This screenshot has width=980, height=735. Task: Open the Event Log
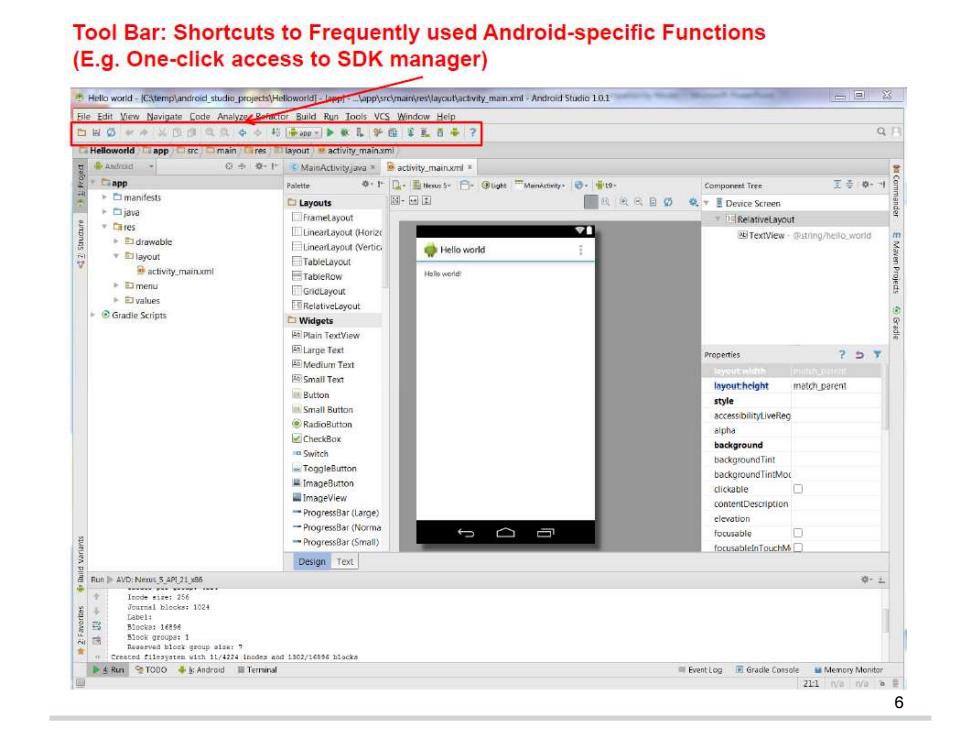click(x=700, y=669)
